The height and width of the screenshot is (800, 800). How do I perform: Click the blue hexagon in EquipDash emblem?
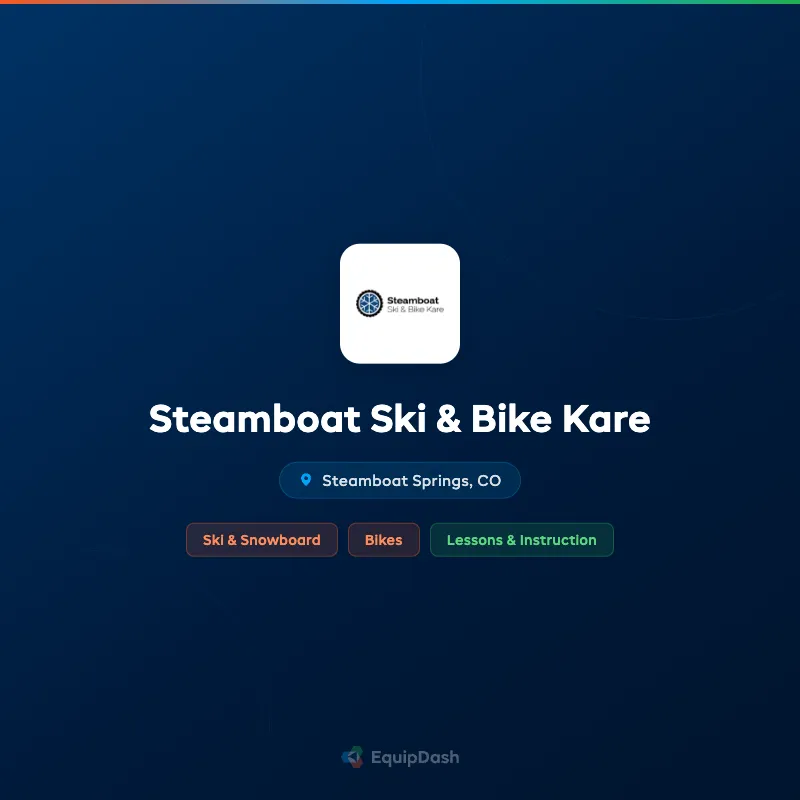(346, 757)
